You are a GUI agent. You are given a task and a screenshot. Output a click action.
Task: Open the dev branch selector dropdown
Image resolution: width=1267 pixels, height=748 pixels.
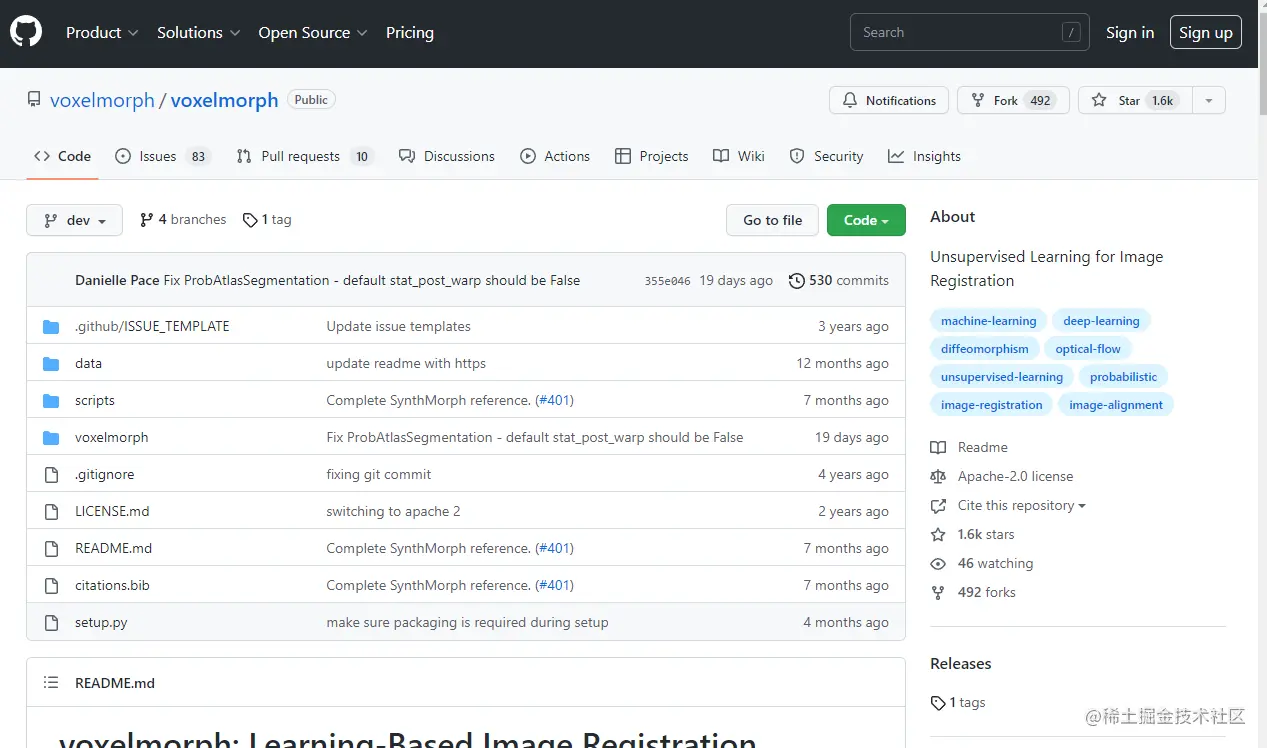pyautogui.click(x=74, y=220)
